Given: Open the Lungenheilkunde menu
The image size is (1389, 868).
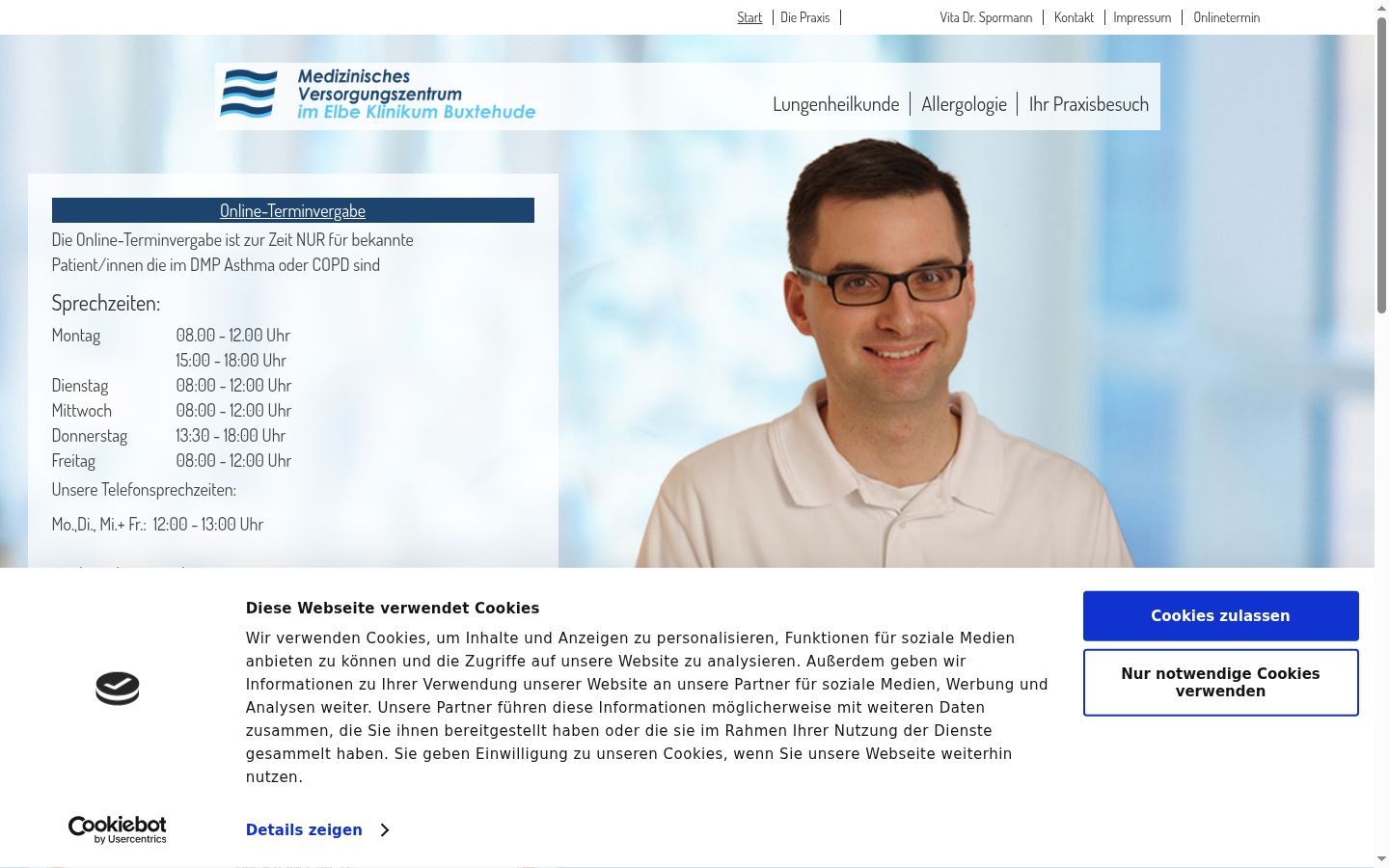Looking at the screenshot, I should 835,104.
